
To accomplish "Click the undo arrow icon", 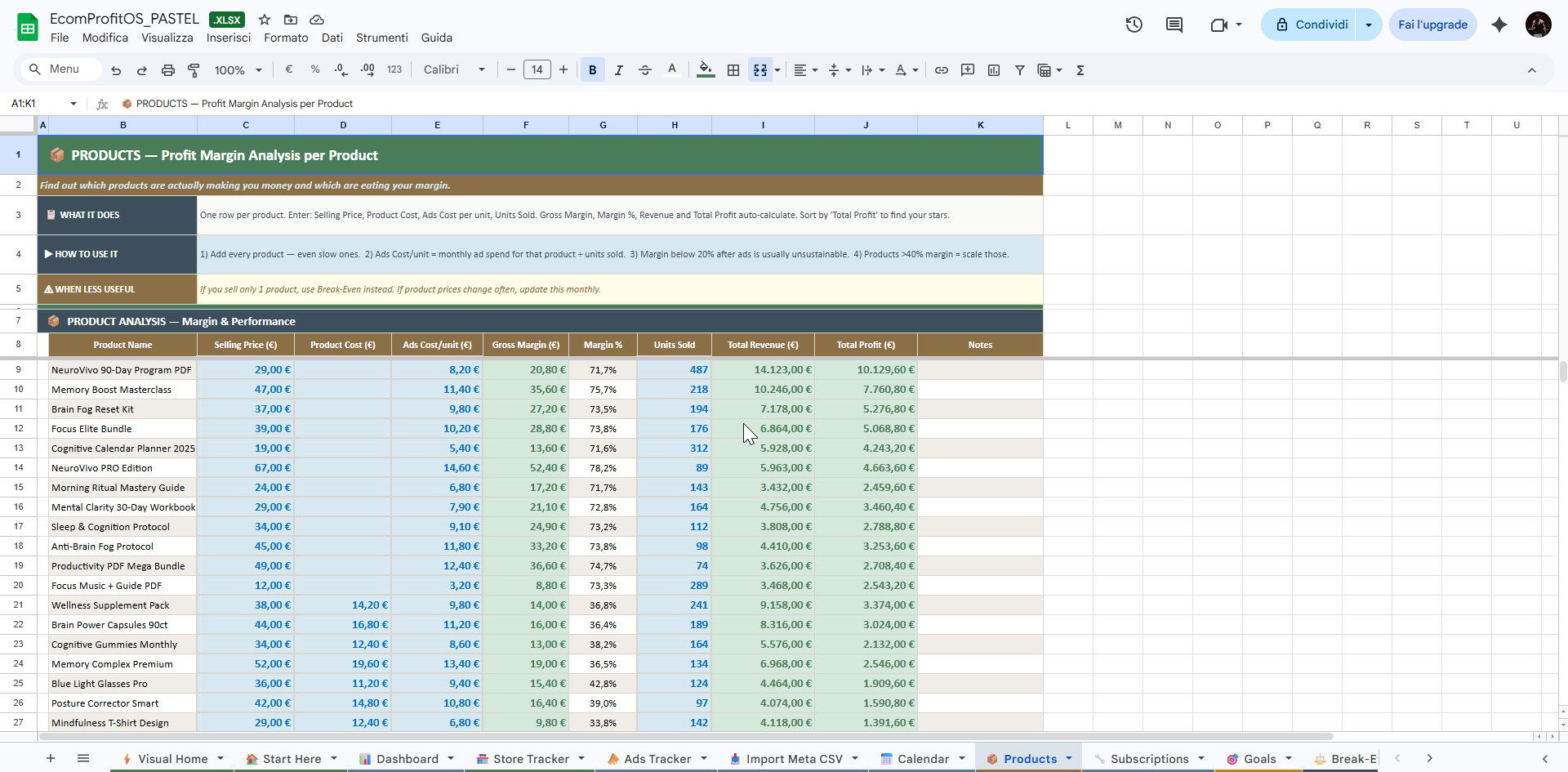I will coord(116,70).
